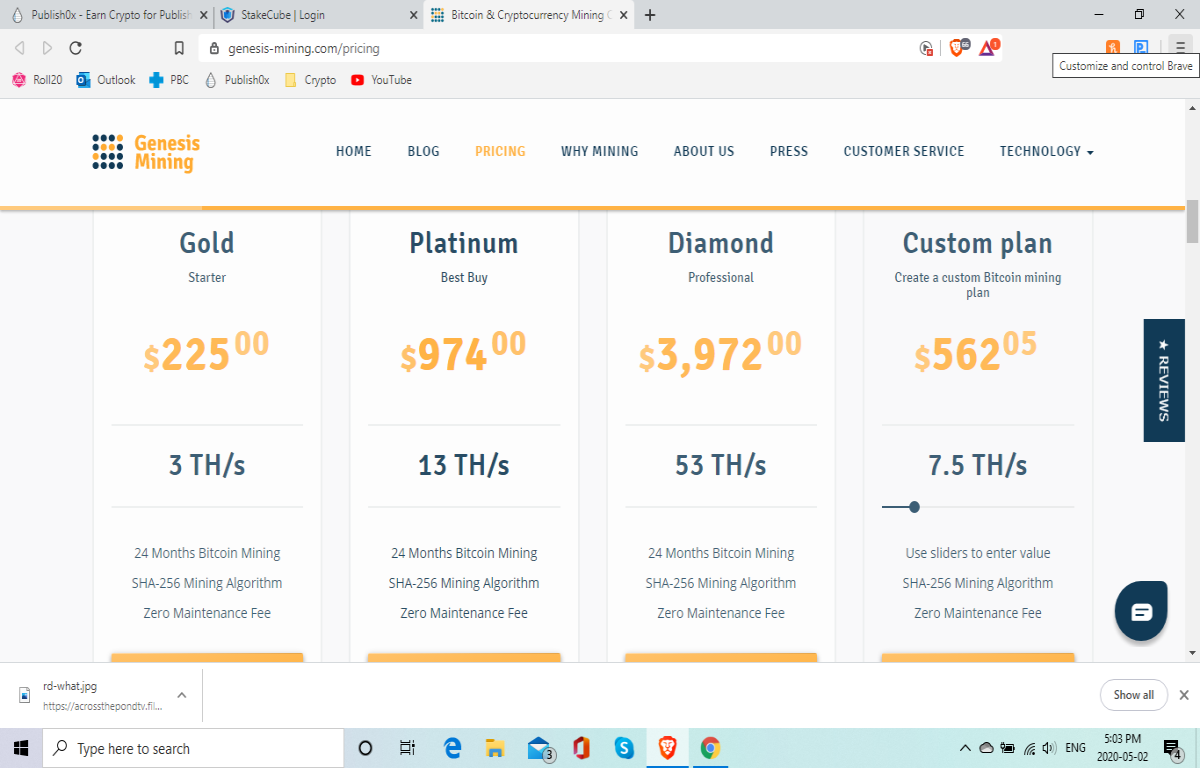Screen dimensions: 1200x768
Task: Launch Microsoft Edge from the taskbar
Action: [452, 748]
